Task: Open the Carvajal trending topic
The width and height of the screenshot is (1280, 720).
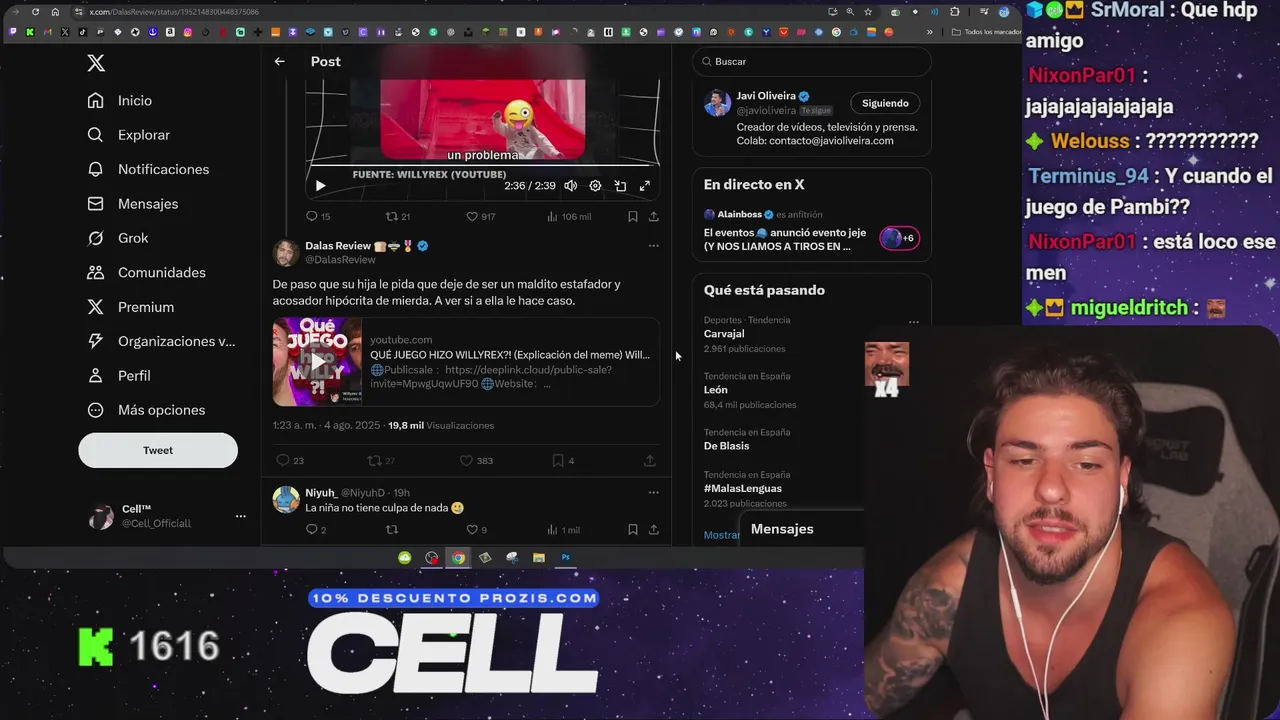Action: [x=724, y=334]
